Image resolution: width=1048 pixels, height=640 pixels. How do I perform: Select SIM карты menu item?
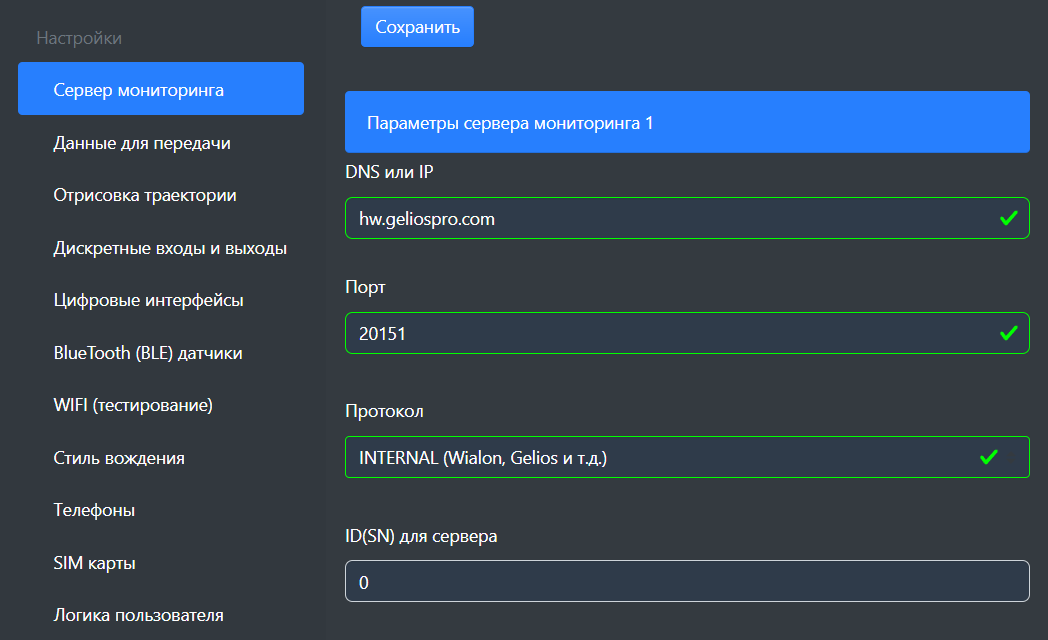tap(94, 563)
